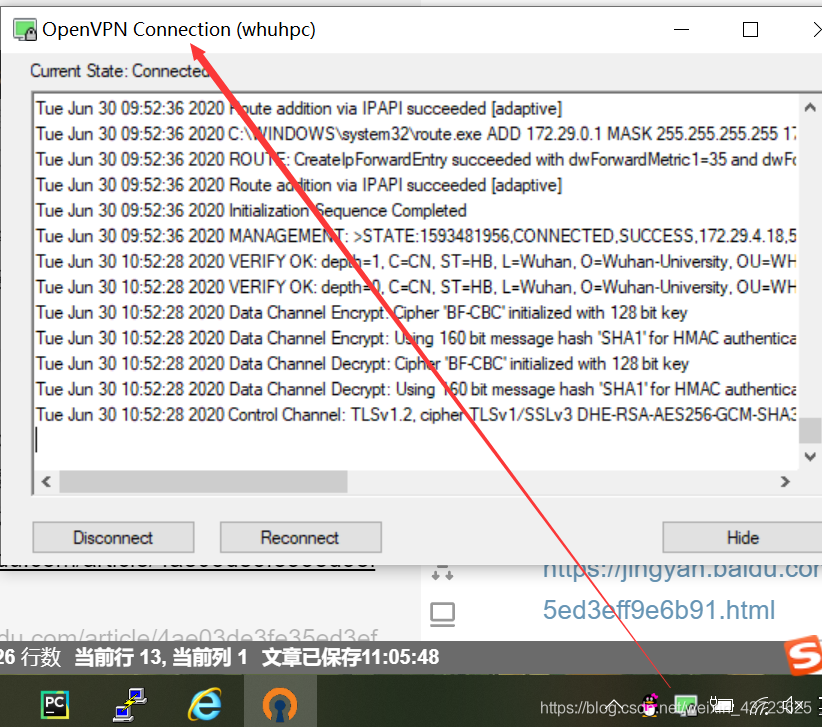This screenshot has width=822, height=727.
Task: Click the Sogou input method S icon
Action: [803, 655]
